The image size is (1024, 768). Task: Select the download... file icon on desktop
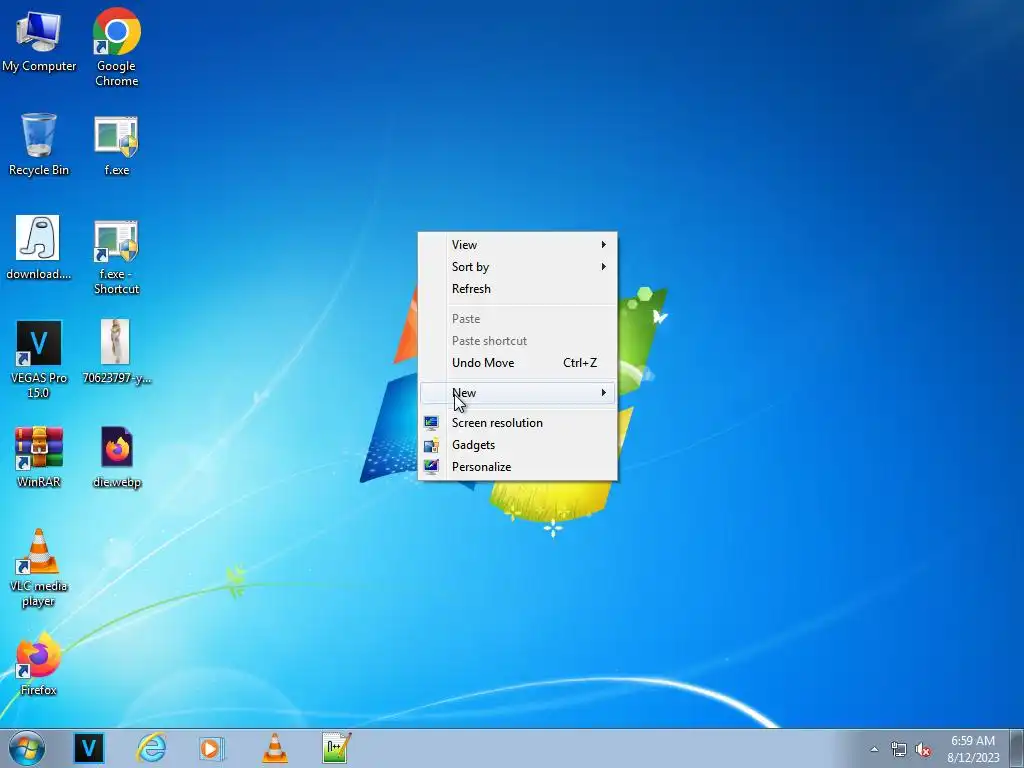[x=39, y=248]
